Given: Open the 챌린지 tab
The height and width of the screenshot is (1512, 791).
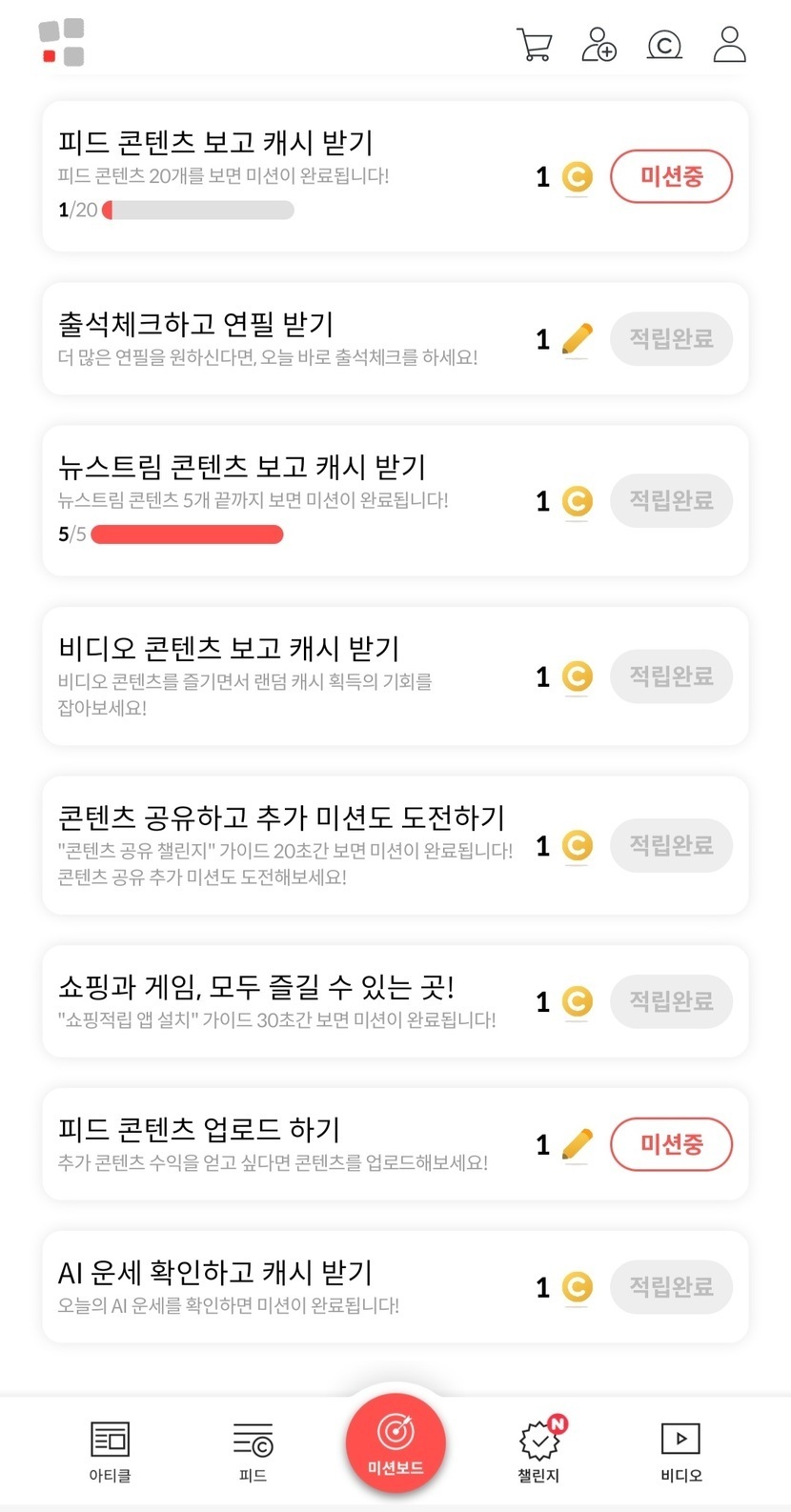Looking at the screenshot, I should 538,1451.
